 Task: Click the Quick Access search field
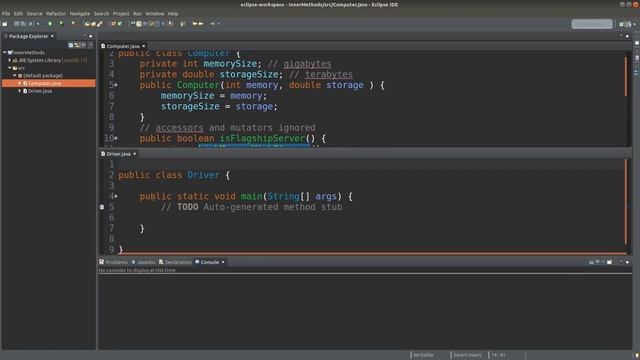pyautogui.click(x=592, y=24)
